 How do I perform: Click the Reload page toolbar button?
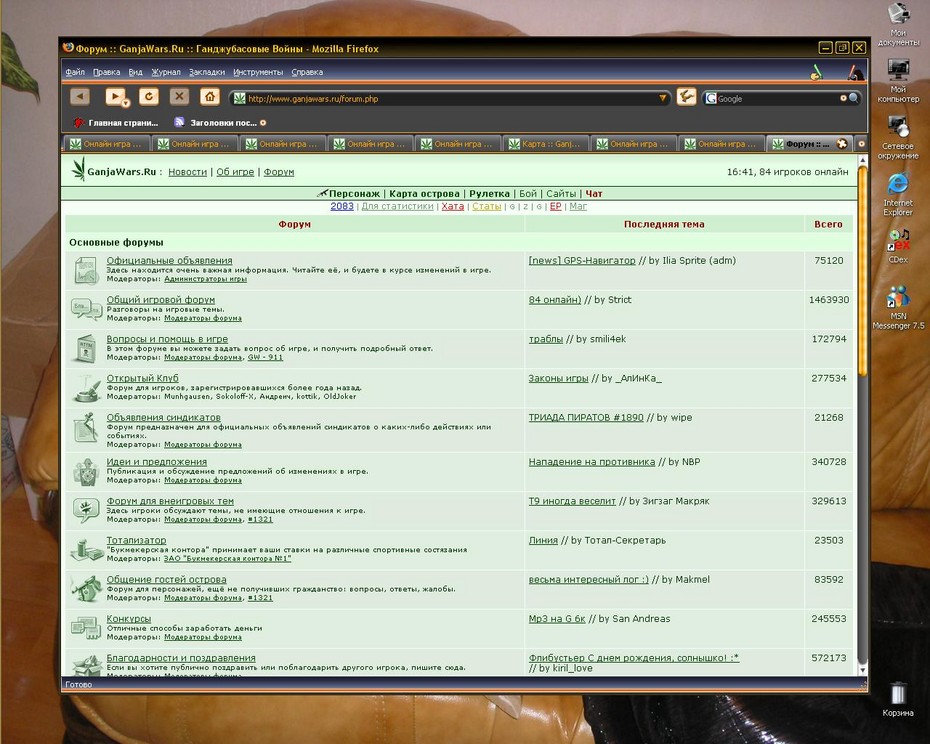(149, 96)
